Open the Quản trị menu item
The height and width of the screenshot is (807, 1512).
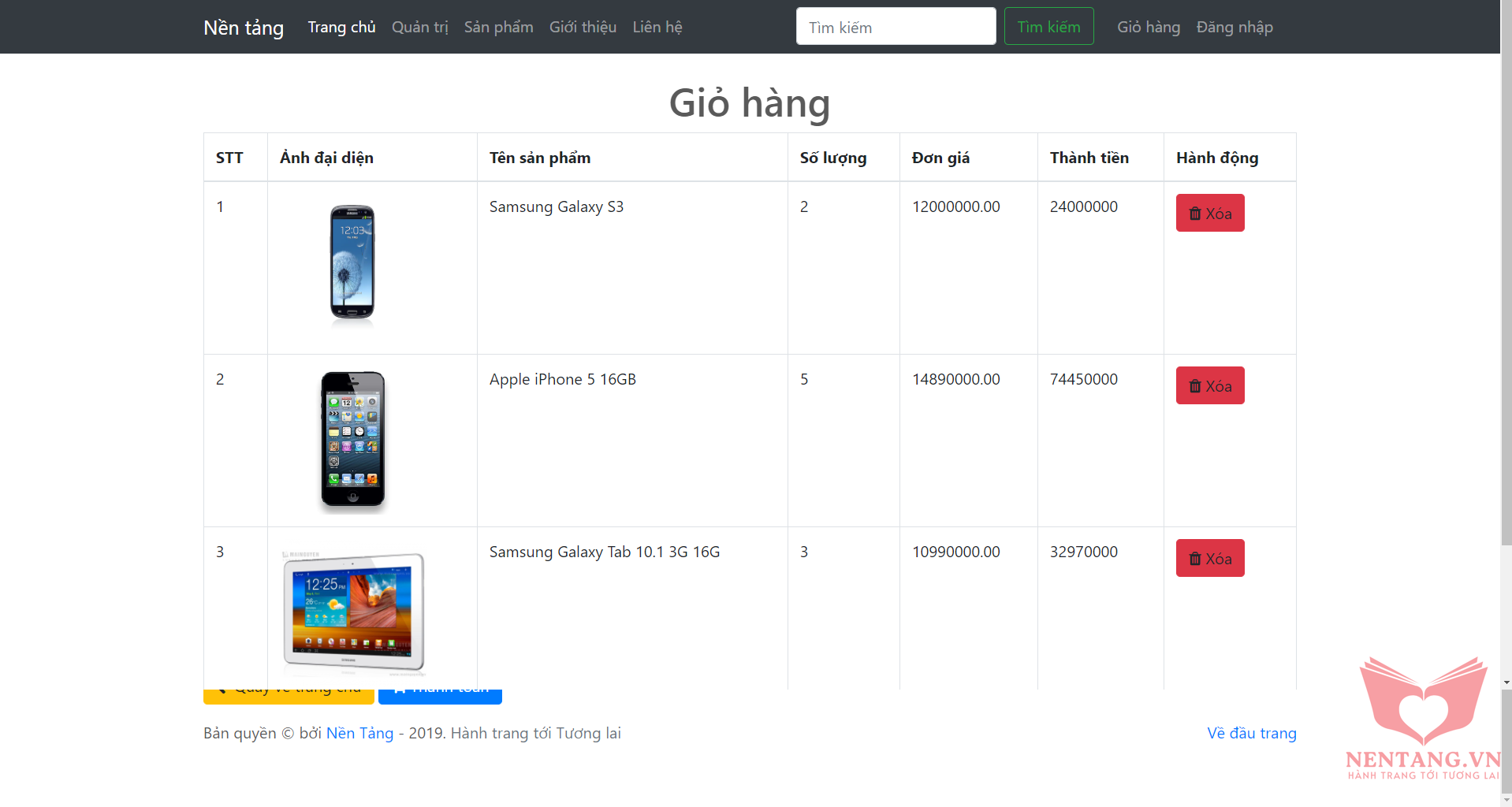[419, 28]
